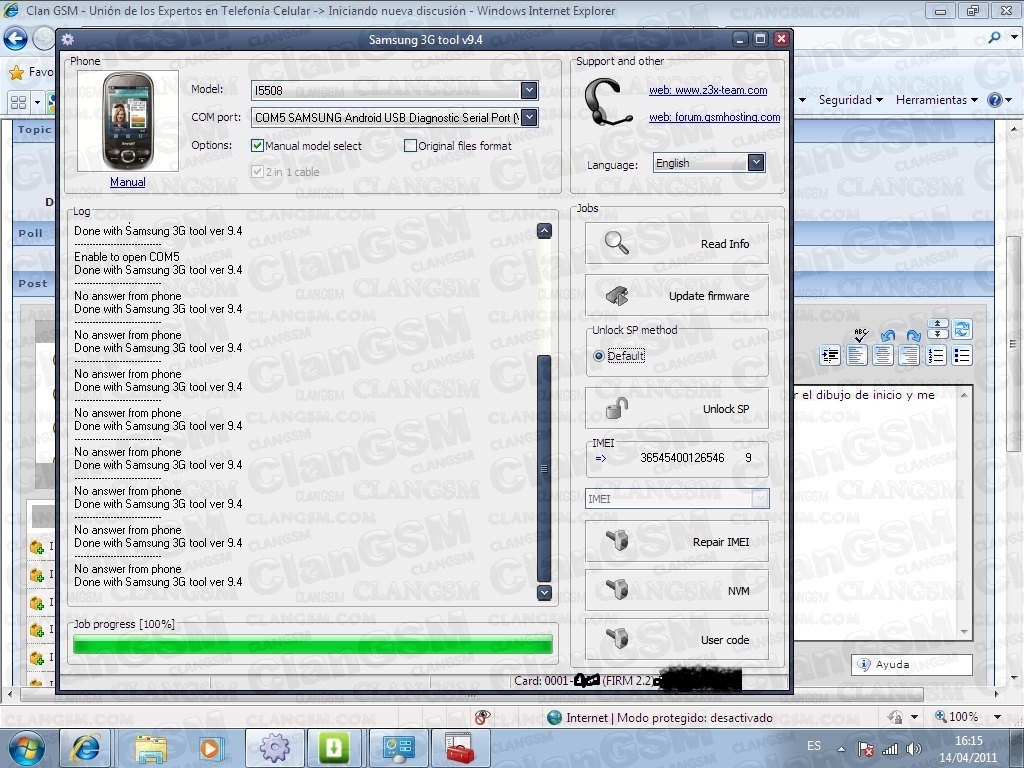Click Unlock SP button
1024x768 pixels.
tap(677, 409)
